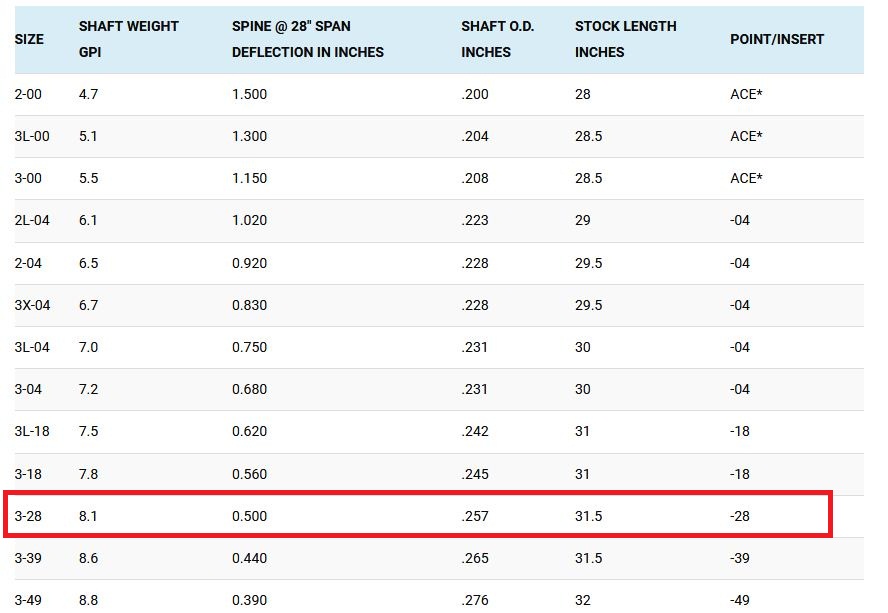Click the STOCK LENGTH INCHES header
Screen dimensions: 888x613
coord(625,39)
